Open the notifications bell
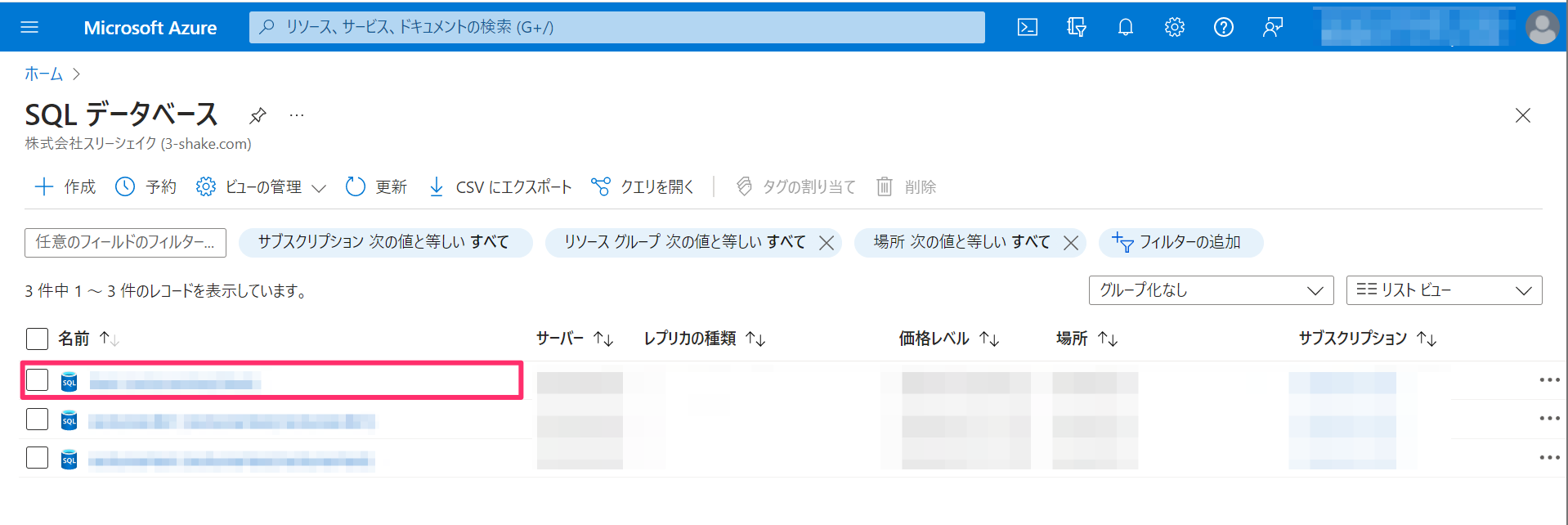This screenshot has width=1568, height=525. (1126, 27)
